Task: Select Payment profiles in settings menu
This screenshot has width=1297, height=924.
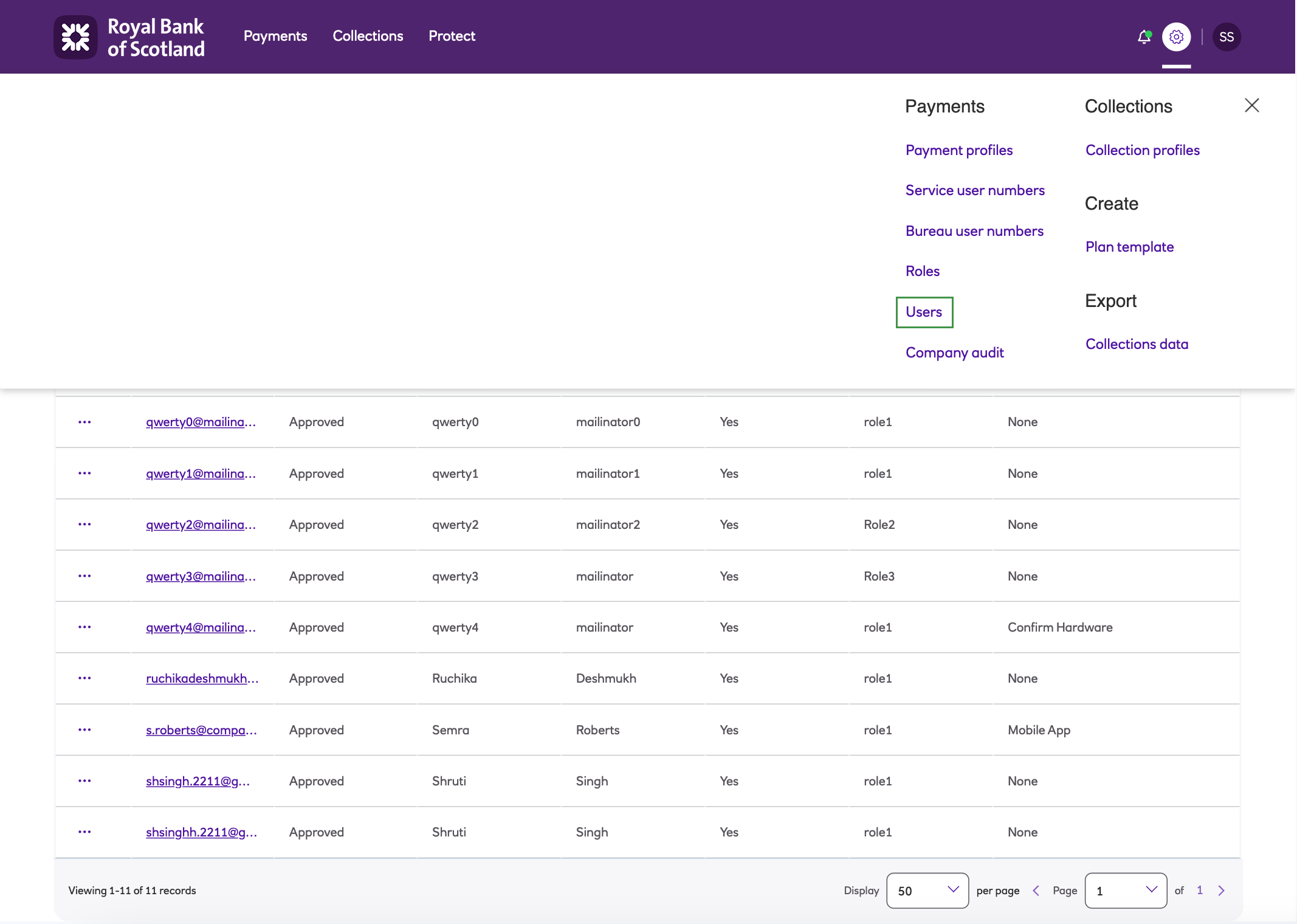Action: [x=959, y=150]
